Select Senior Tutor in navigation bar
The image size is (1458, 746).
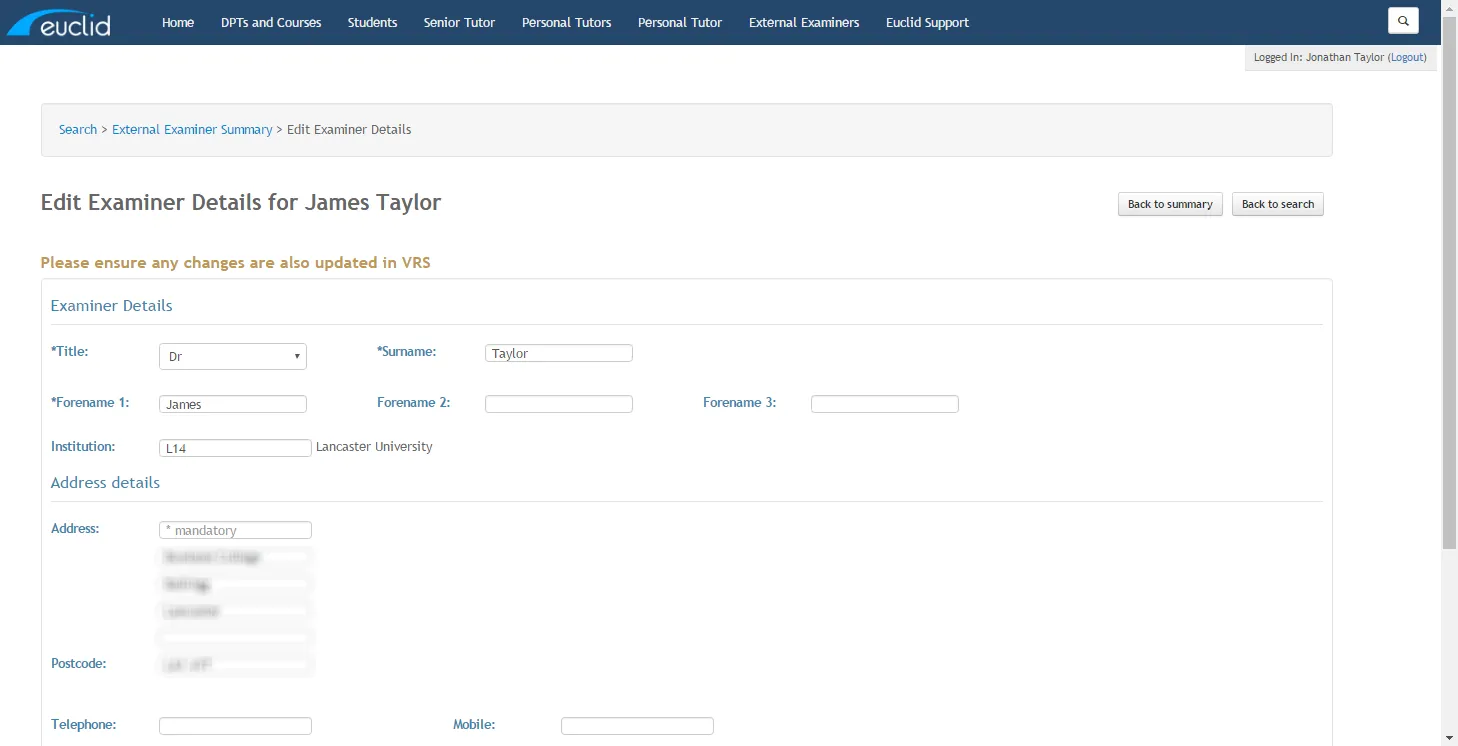click(459, 23)
